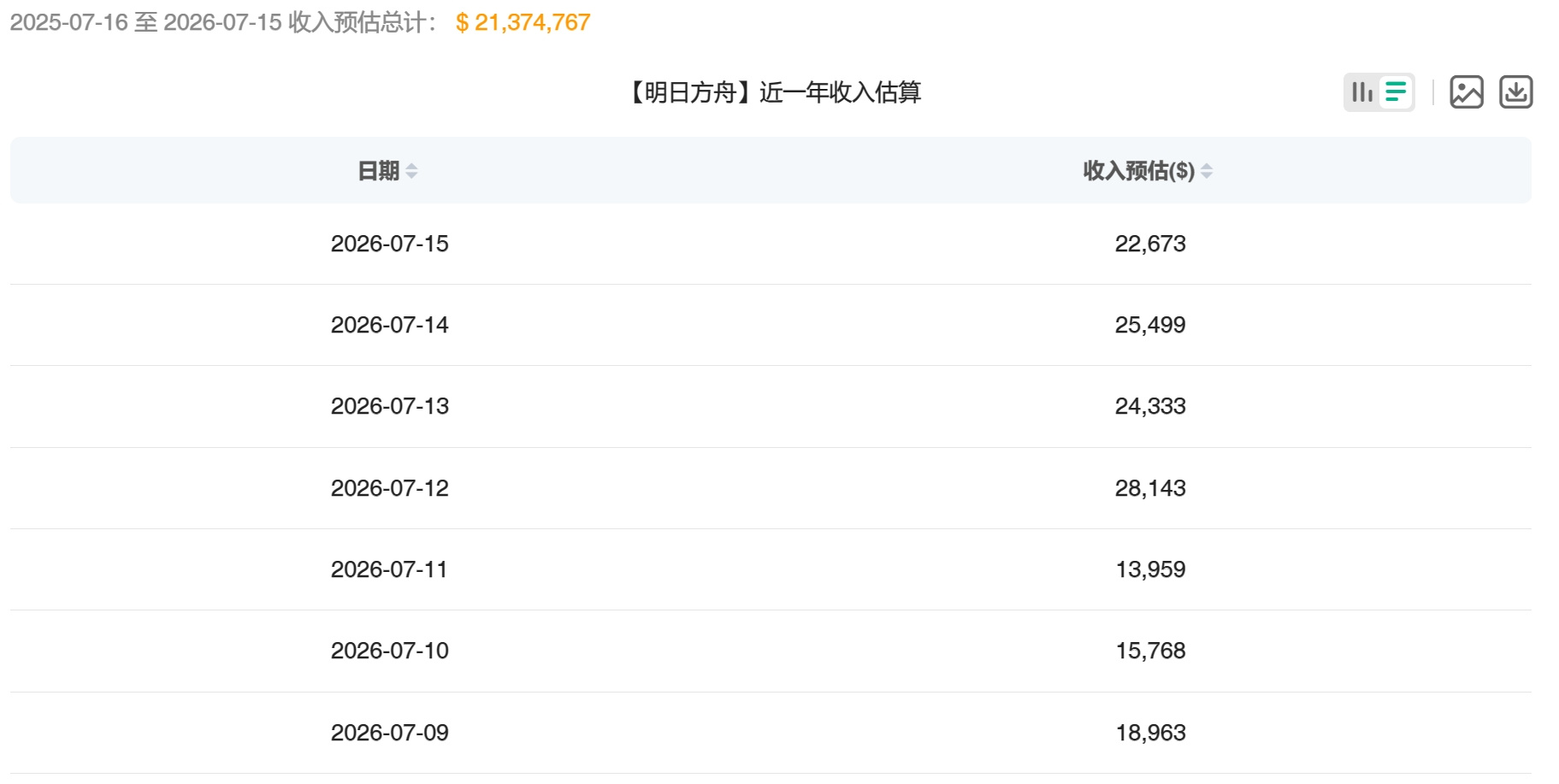Image resolution: width=1559 pixels, height=784 pixels.
Task: Select date cell 2026-07-10
Action: click(x=390, y=651)
